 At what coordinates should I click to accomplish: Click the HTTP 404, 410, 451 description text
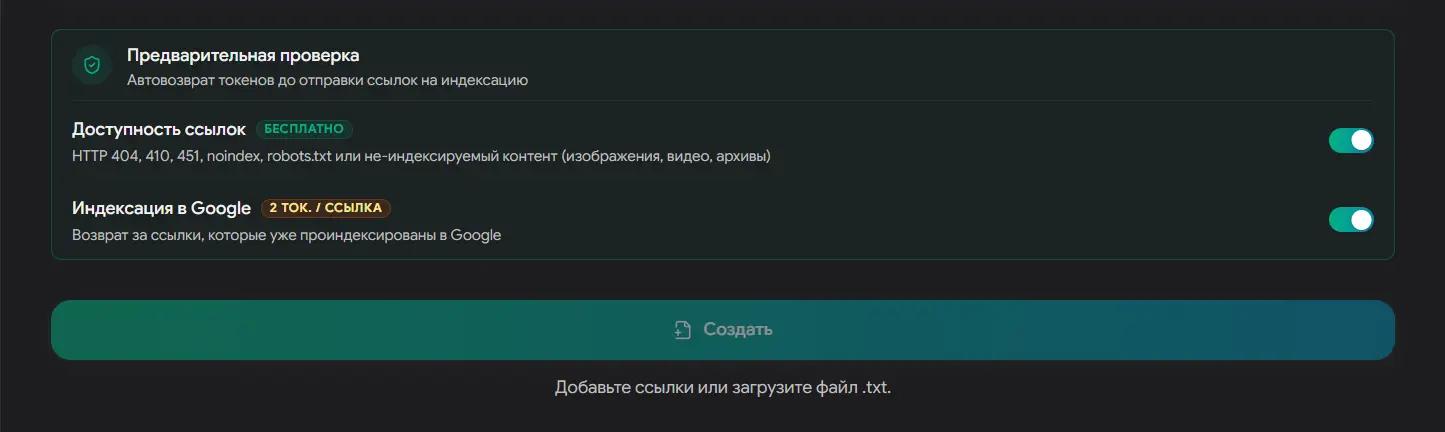421,157
